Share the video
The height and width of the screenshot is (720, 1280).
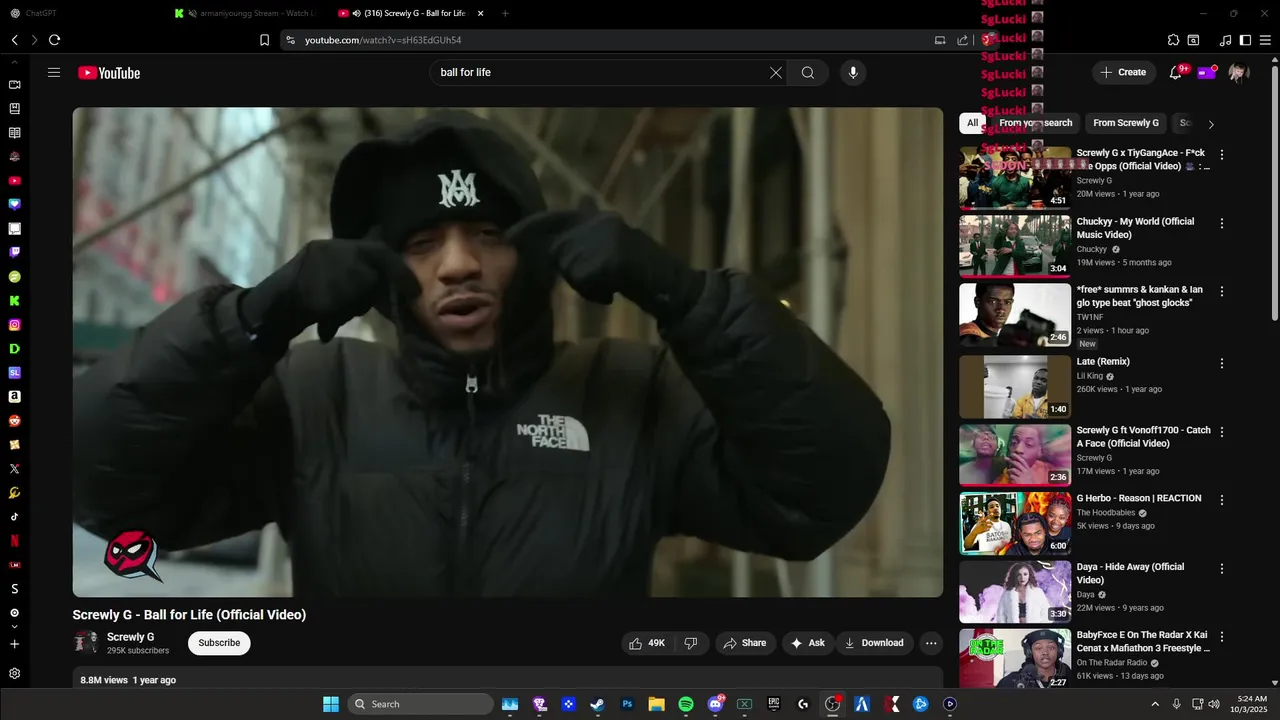(745, 643)
